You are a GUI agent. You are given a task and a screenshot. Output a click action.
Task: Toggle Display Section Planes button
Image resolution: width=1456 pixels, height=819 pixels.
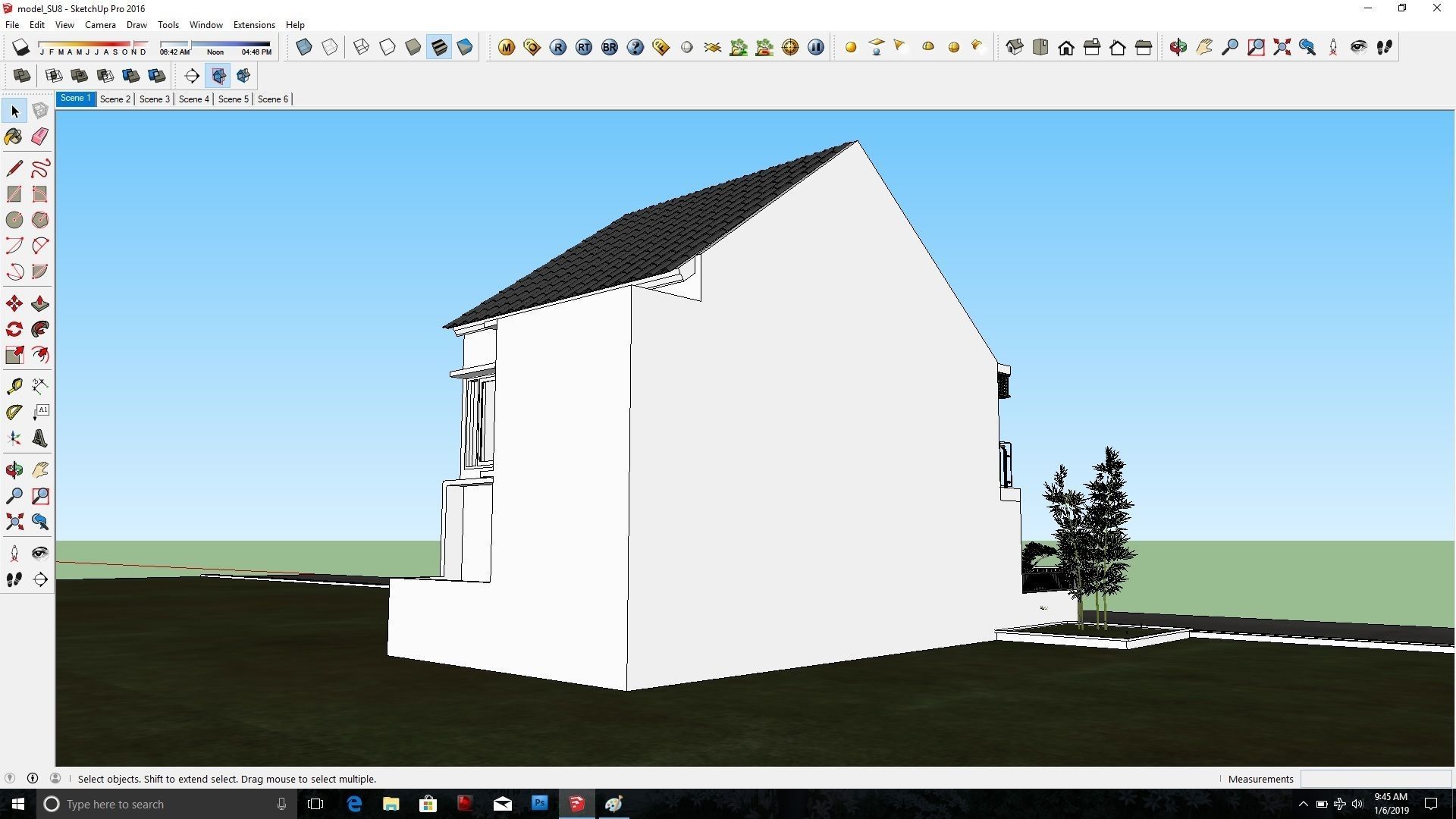(x=218, y=76)
